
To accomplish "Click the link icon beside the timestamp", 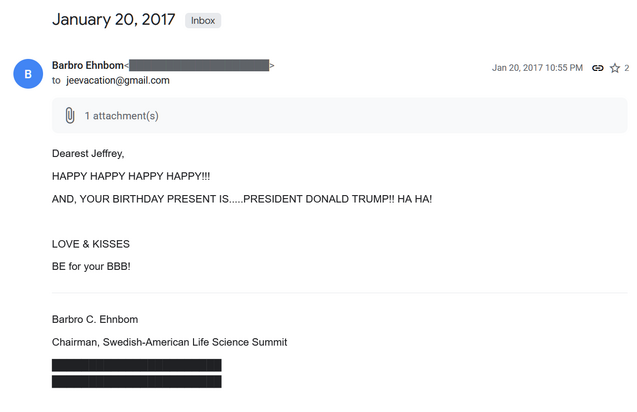I will point(598,68).
